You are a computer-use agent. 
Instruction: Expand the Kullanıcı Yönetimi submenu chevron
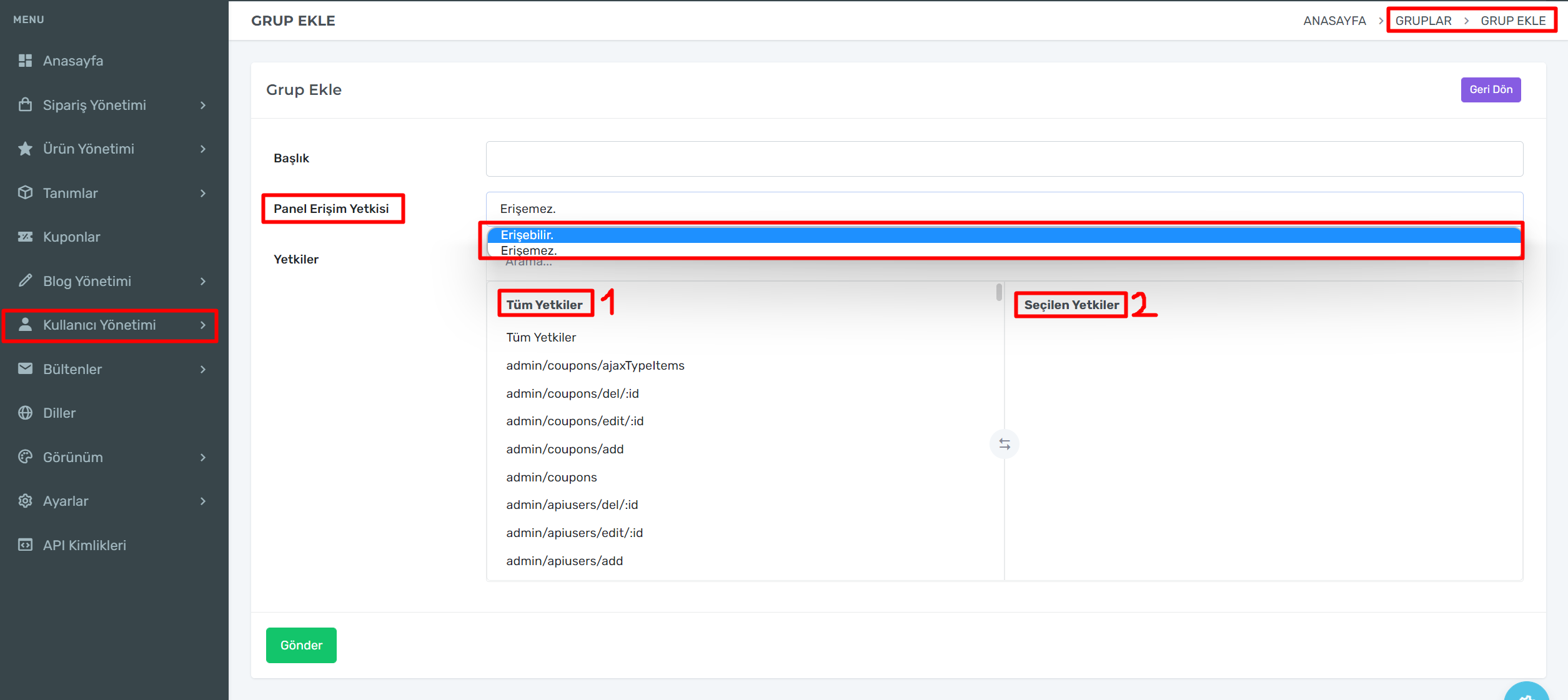203,325
